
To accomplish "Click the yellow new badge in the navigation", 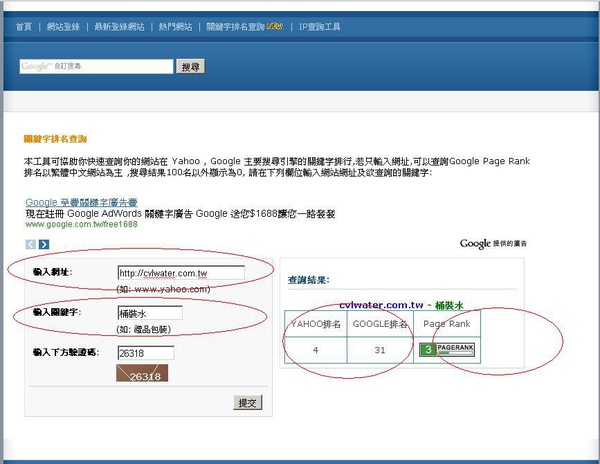I will tap(275, 26).
